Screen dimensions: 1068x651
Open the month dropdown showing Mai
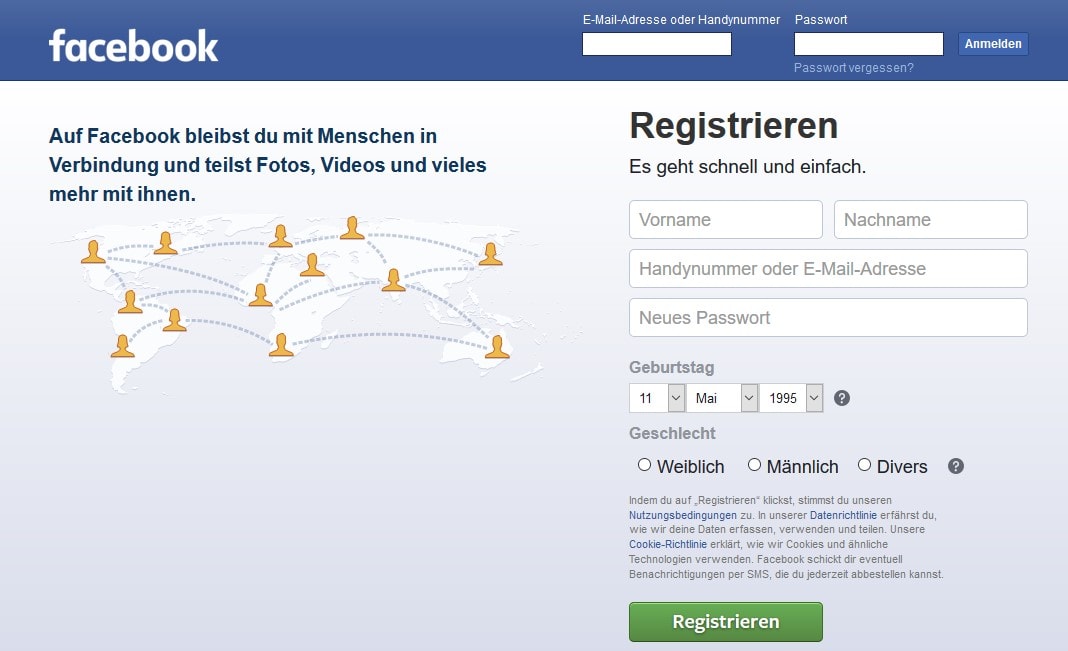(722, 398)
